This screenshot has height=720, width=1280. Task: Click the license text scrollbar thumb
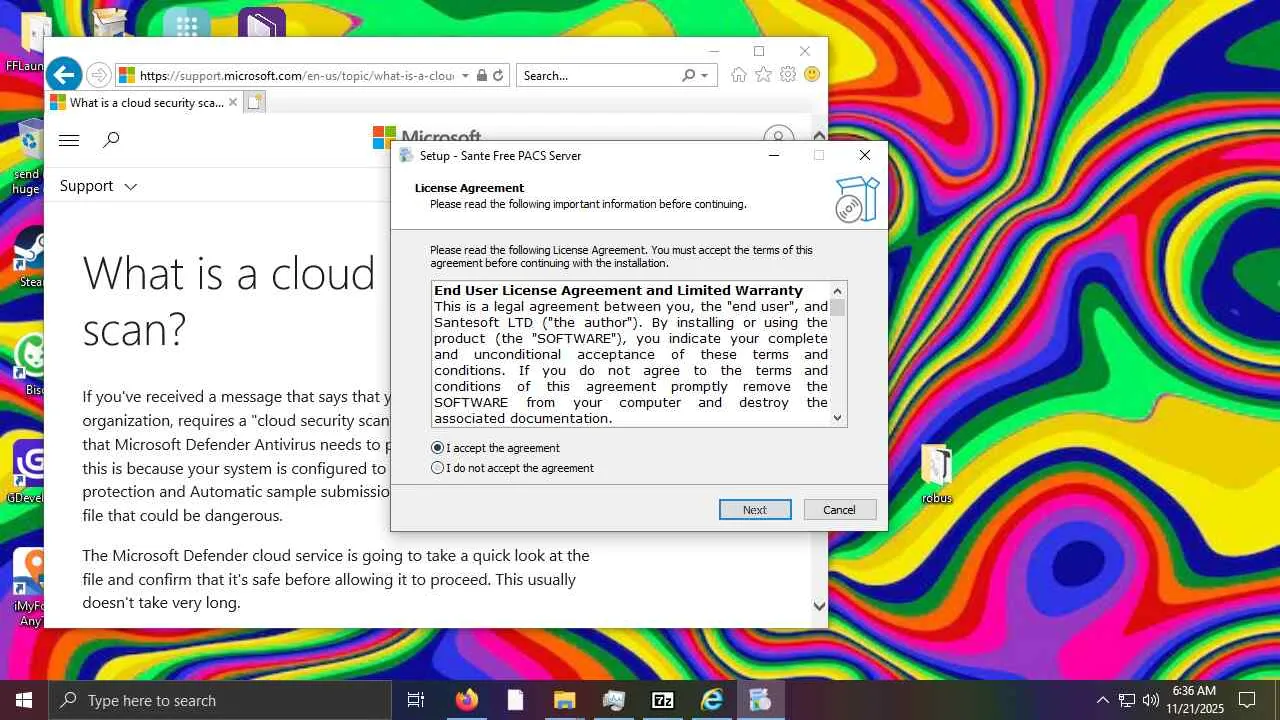(838, 307)
